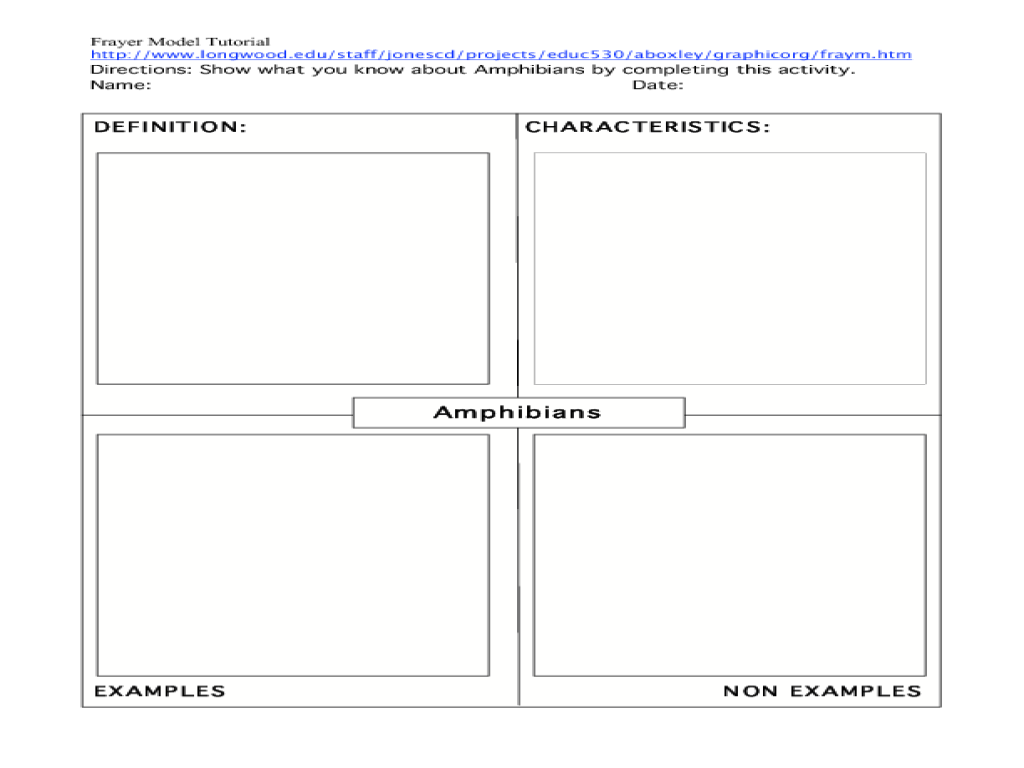This screenshot has height=768, width=1024.
Task: Click the 'Date:' field label
Action: click(x=658, y=85)
